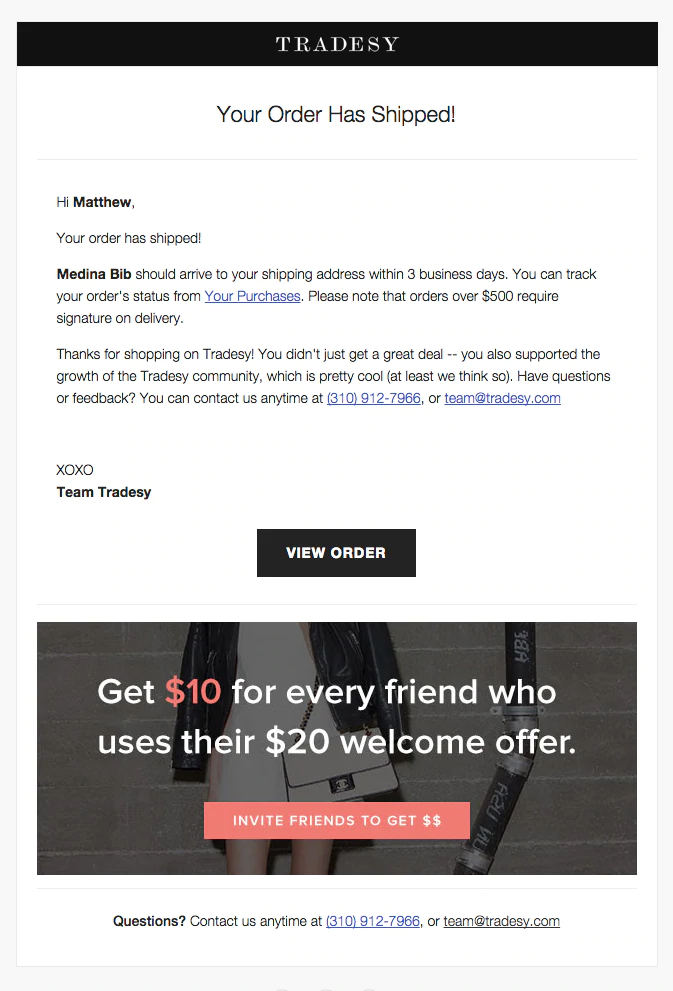Click team@tradesy.com in the body paragraph
Viewport: 673px width, 991px height.
(502, 398)
